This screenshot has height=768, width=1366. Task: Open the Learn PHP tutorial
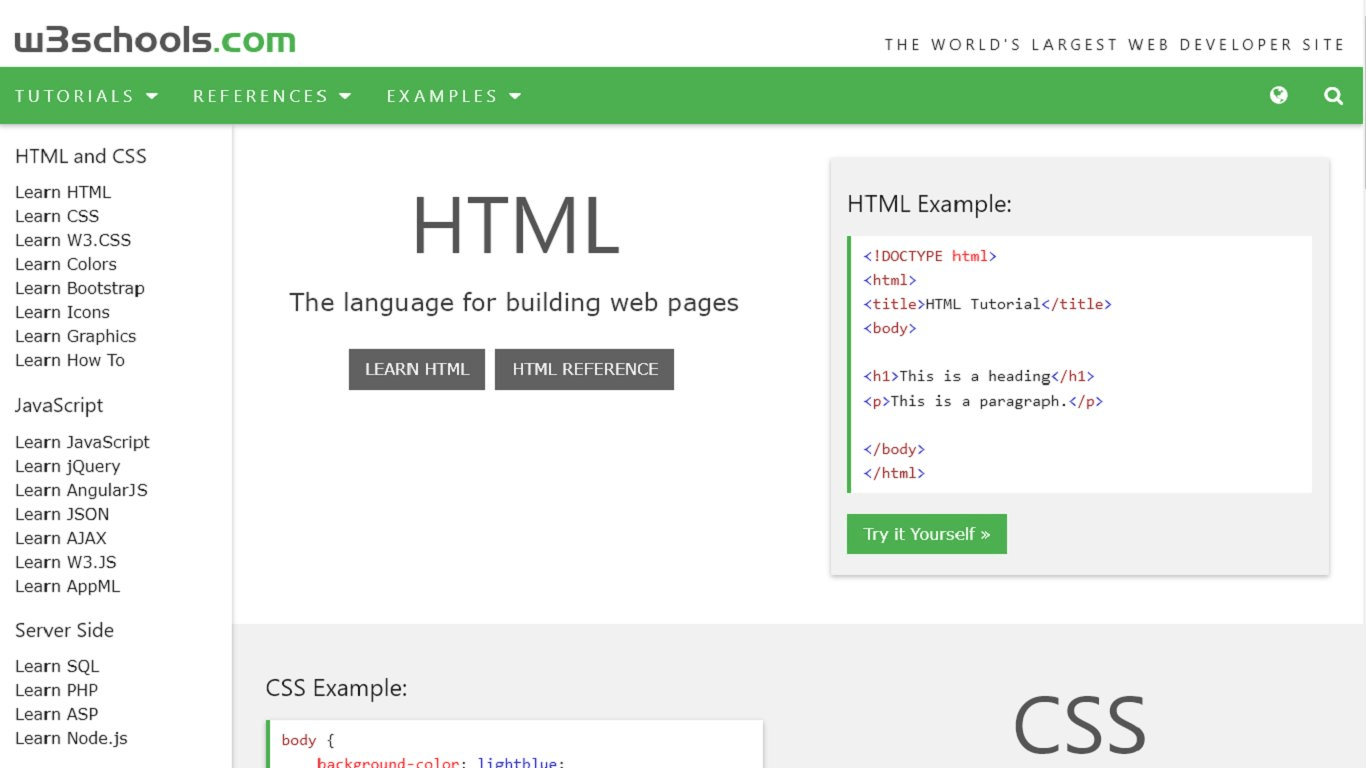click(56, 690)
